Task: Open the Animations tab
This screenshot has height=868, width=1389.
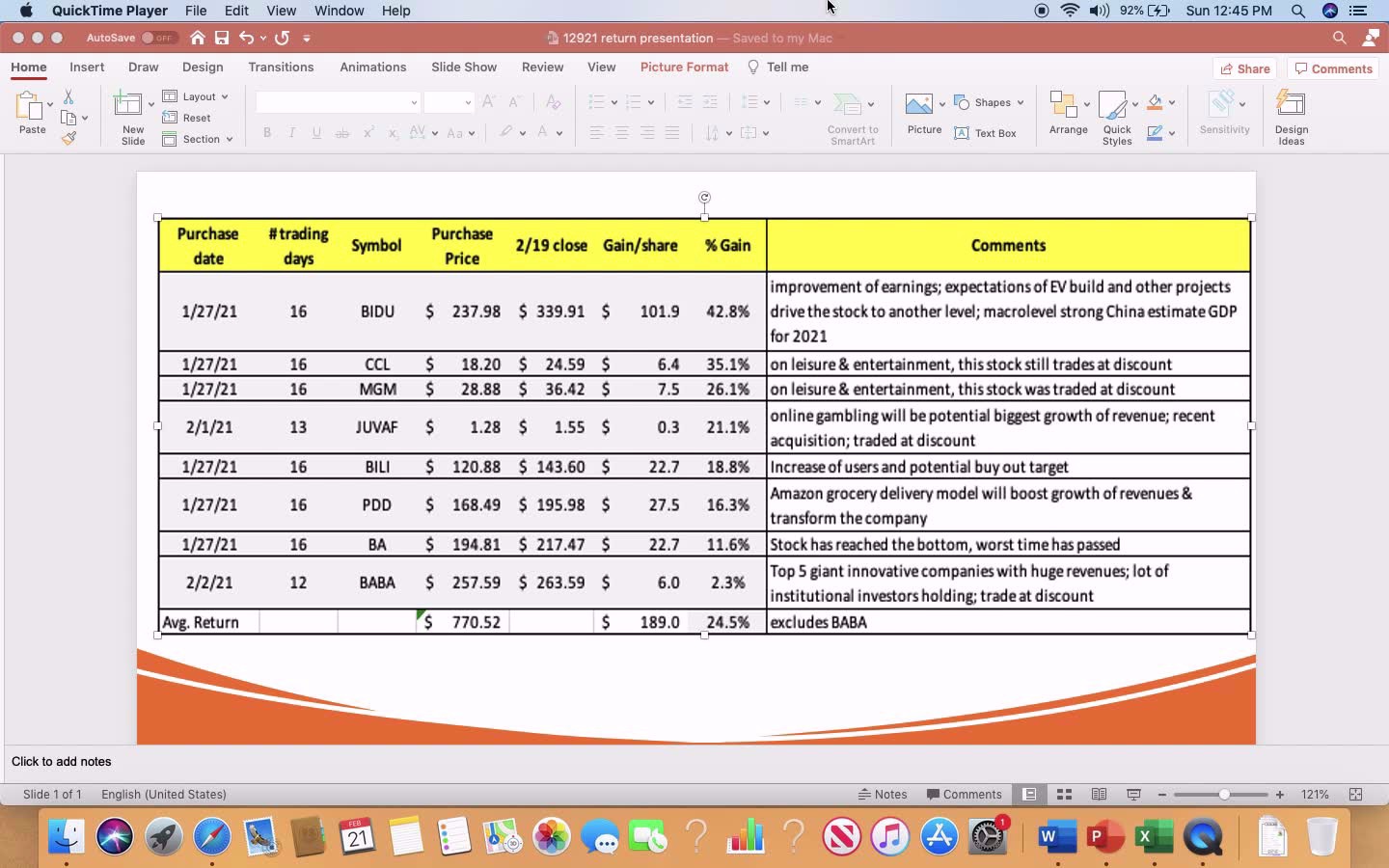Action: click(372, 68)
